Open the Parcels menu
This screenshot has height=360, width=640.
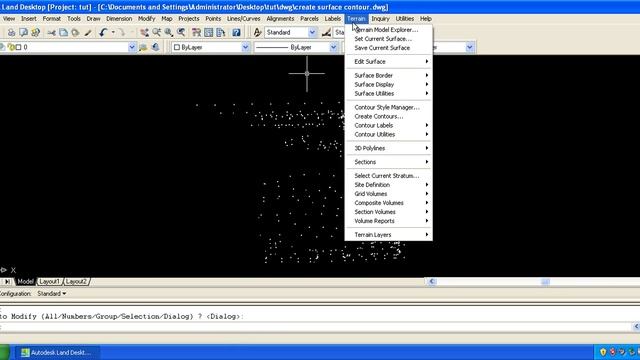(309, 19)
